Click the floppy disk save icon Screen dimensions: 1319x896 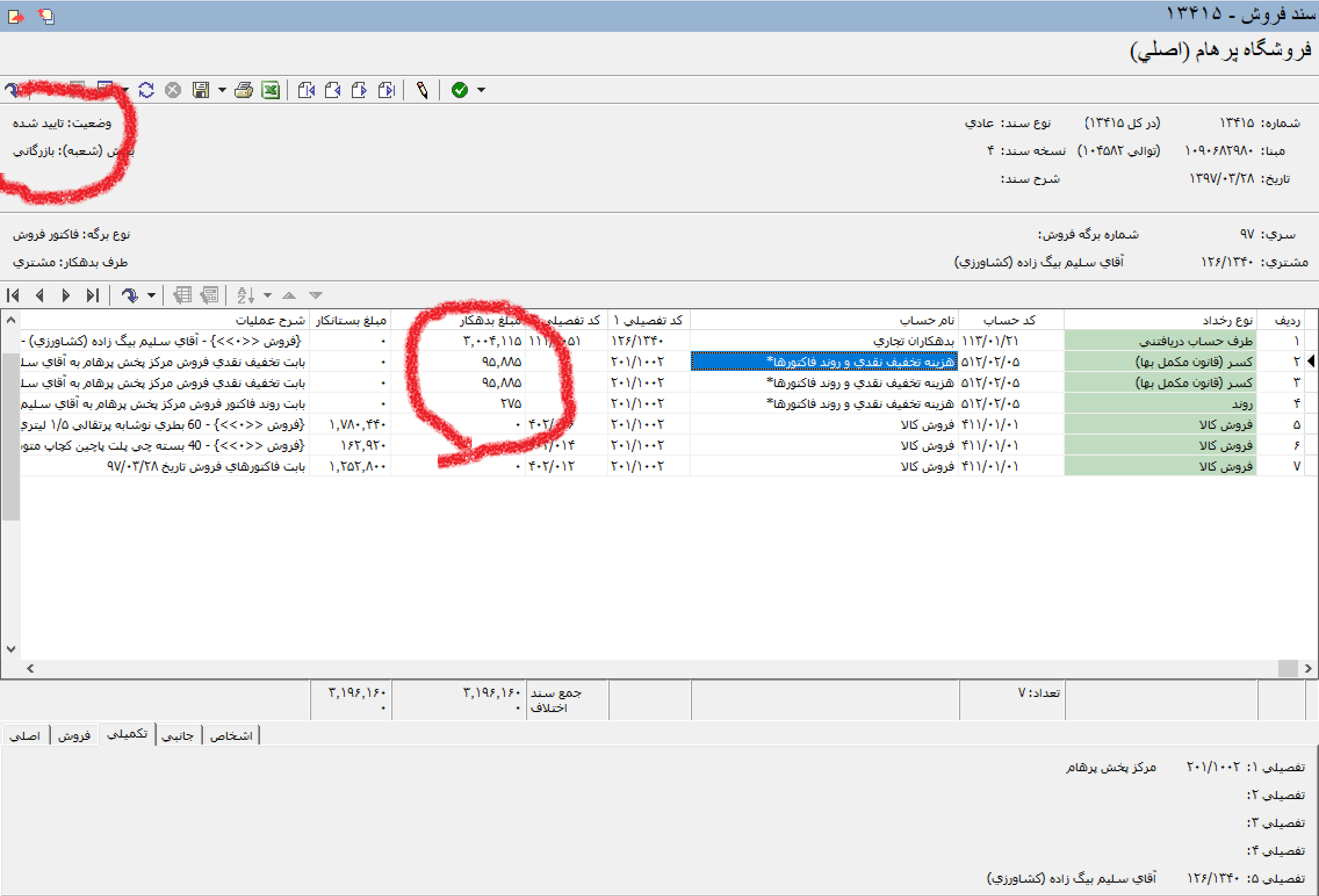point(201,90)
